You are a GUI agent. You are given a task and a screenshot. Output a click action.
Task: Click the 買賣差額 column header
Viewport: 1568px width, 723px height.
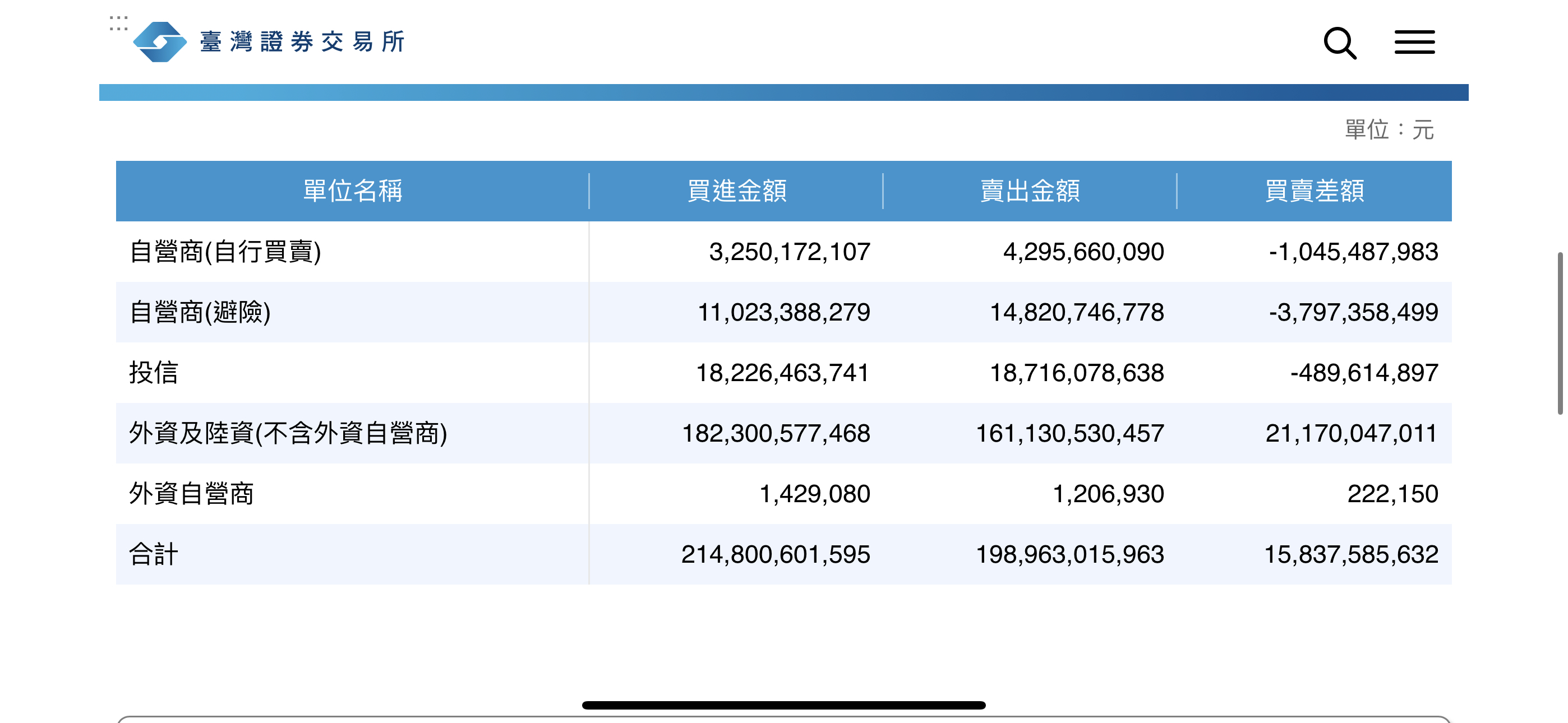1314,191
